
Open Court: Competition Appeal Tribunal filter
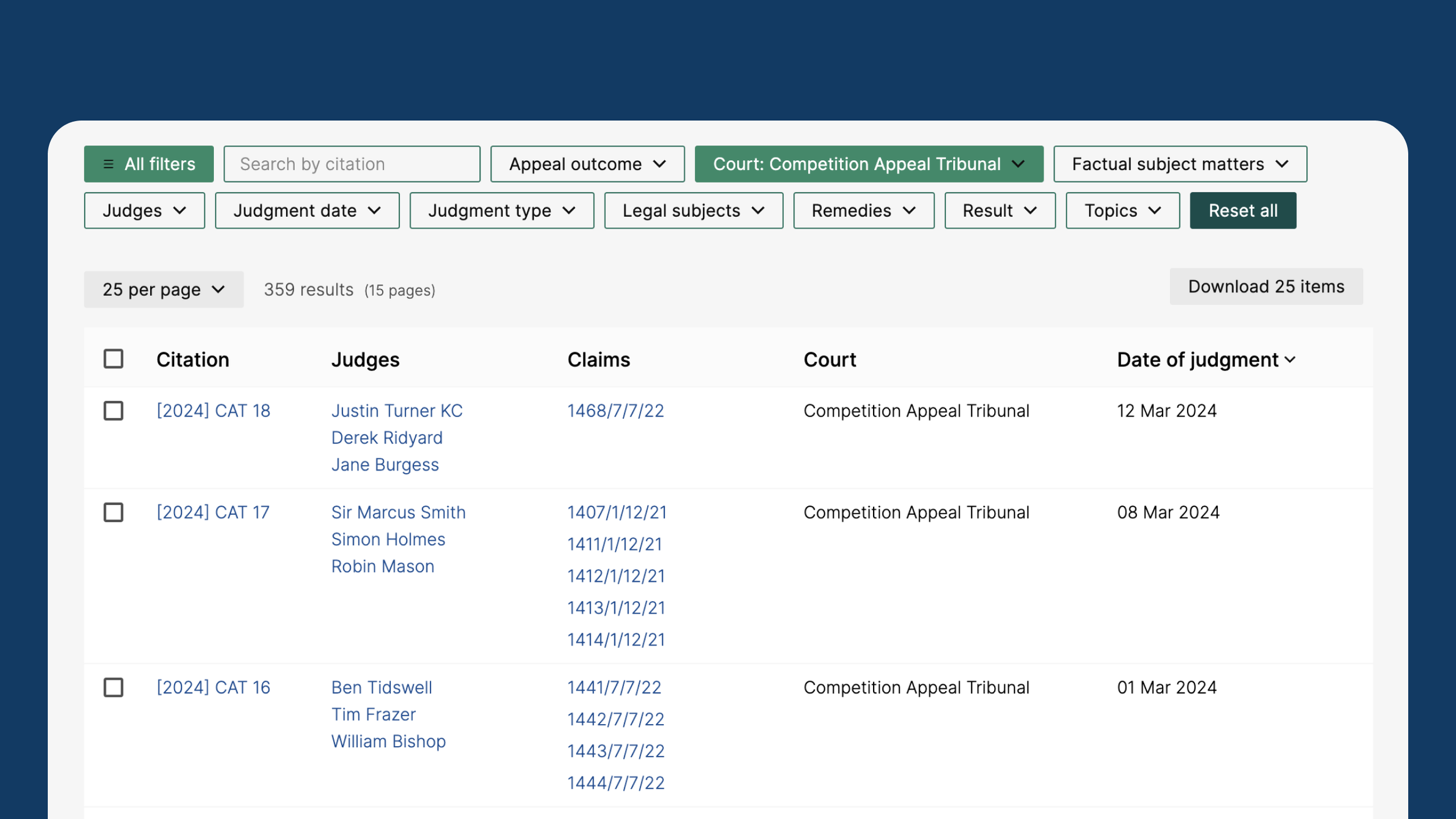pyautogui.click(x=868, y=164)
